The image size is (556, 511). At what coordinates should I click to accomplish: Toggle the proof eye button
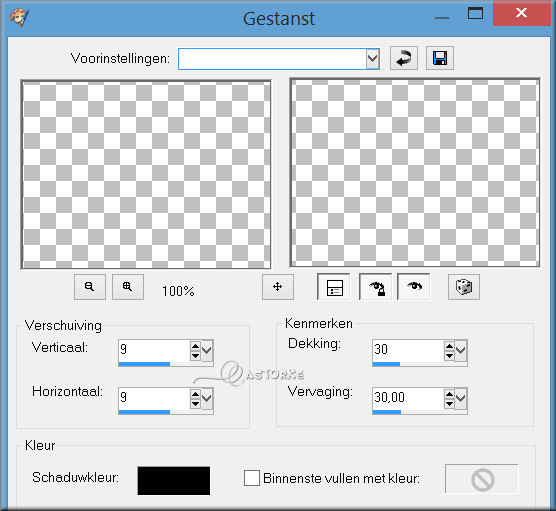(x=414, y=287)
